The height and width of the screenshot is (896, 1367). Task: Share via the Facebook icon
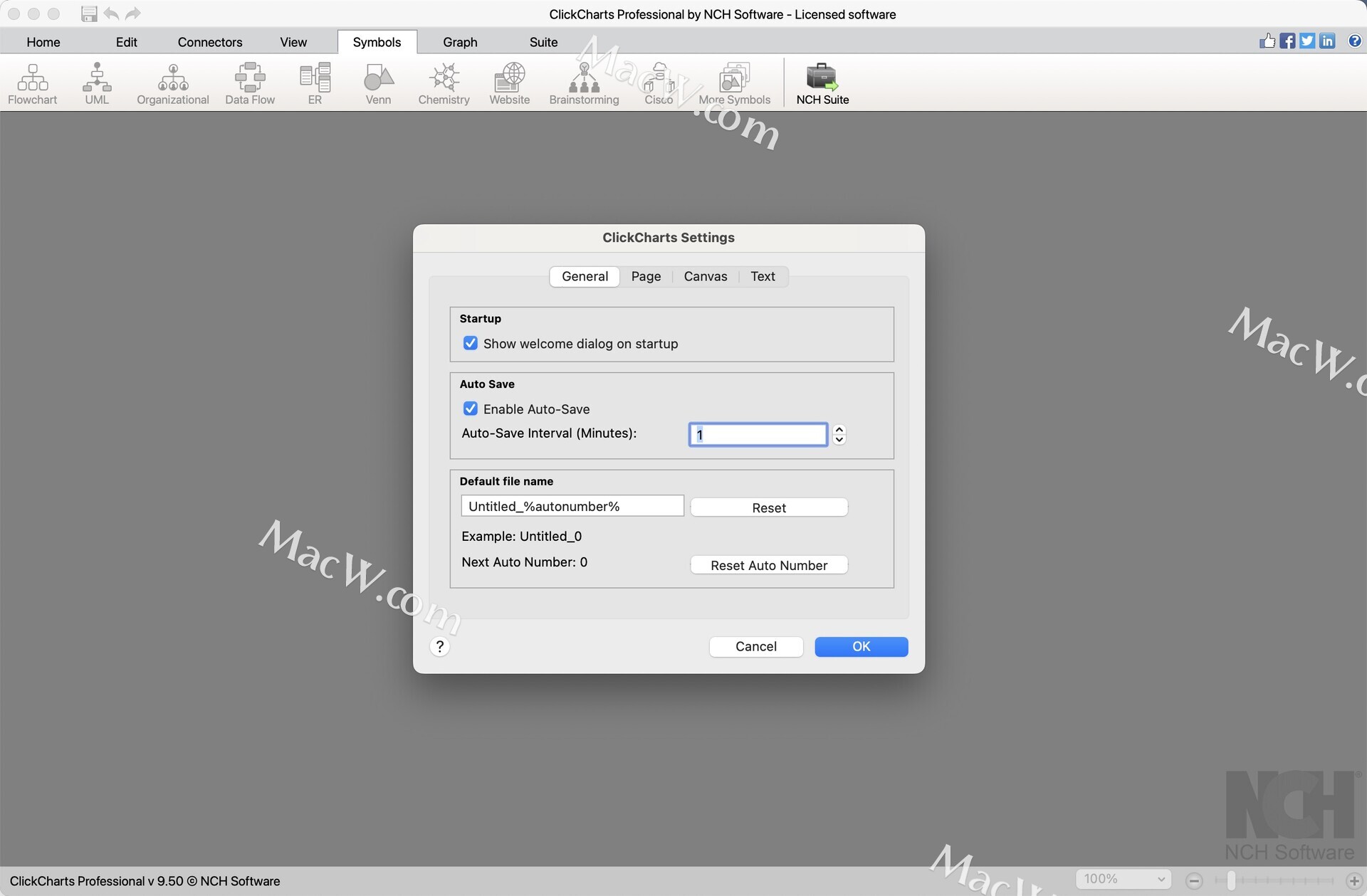pyautogui.click(x=1287, y=41)
